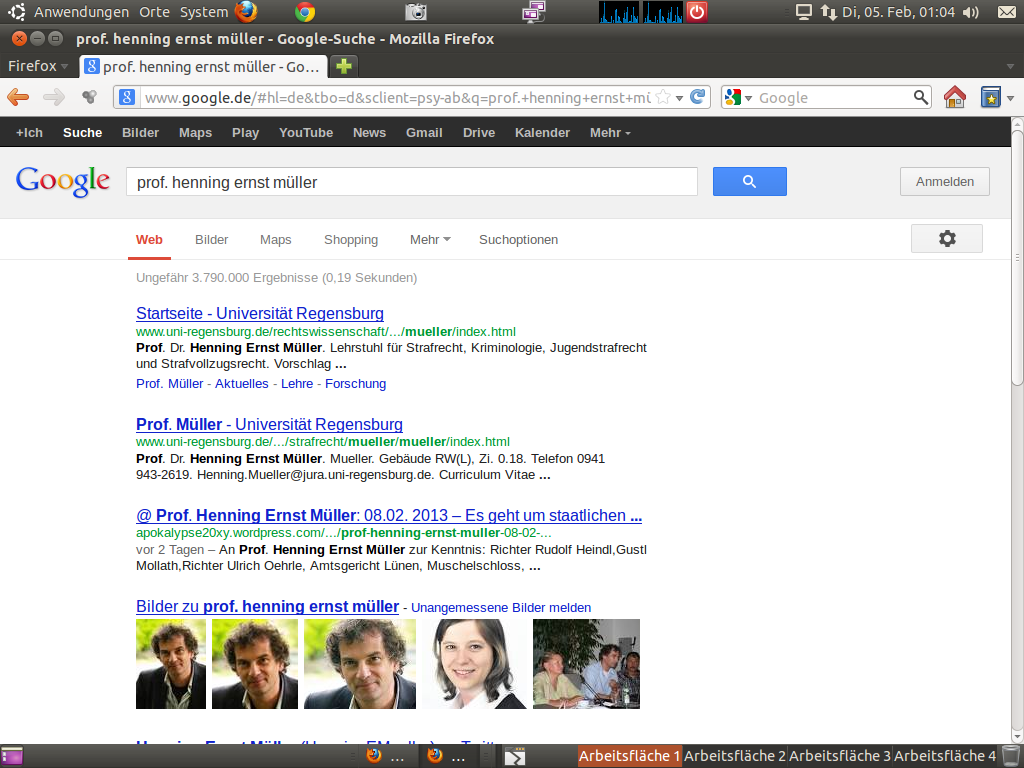1024x768 pixels.
Task: Open the mail envelope indicator
Action: point(1007,12)
